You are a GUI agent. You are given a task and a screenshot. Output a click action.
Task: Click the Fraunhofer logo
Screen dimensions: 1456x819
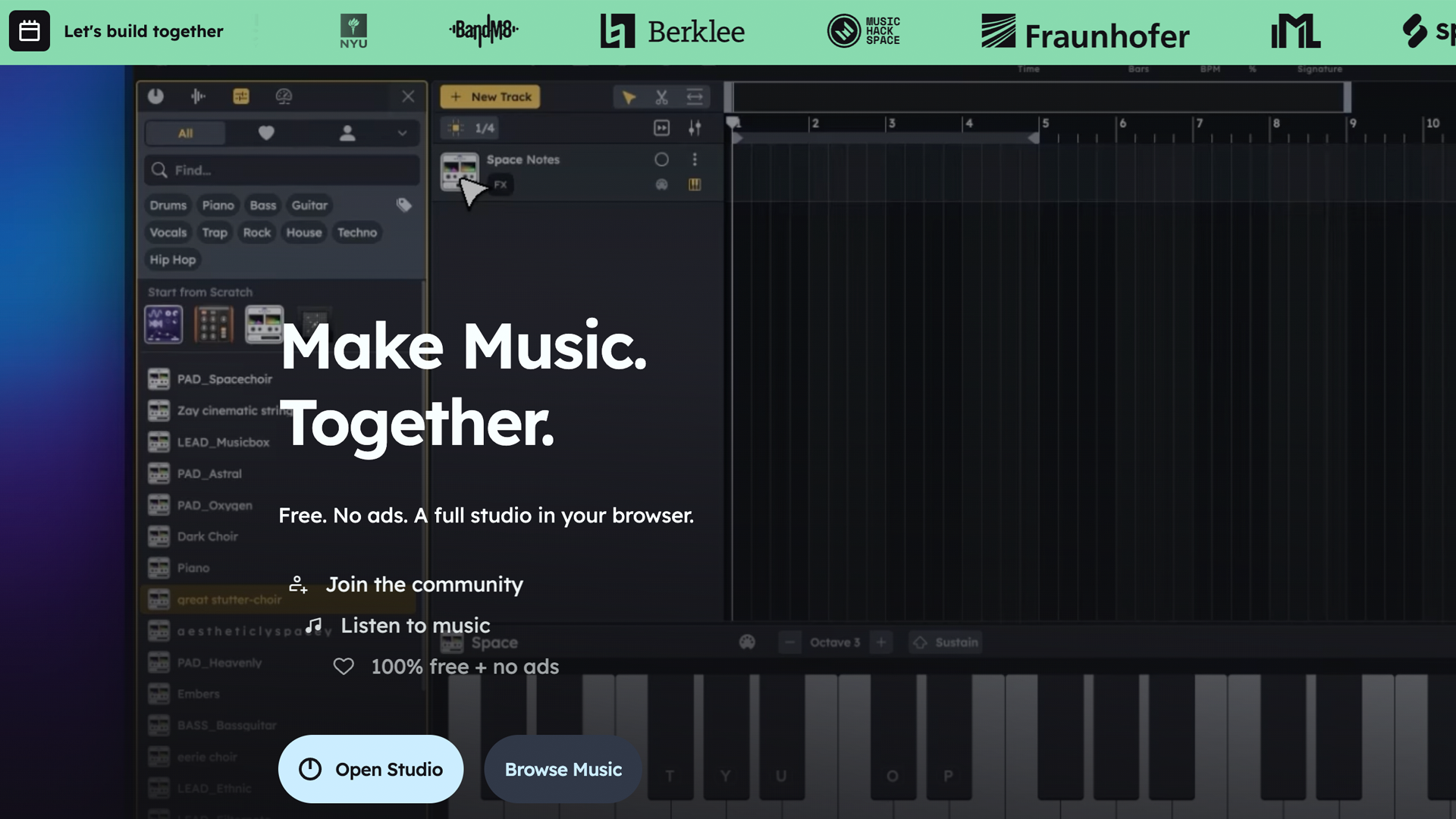(1085, 32)
